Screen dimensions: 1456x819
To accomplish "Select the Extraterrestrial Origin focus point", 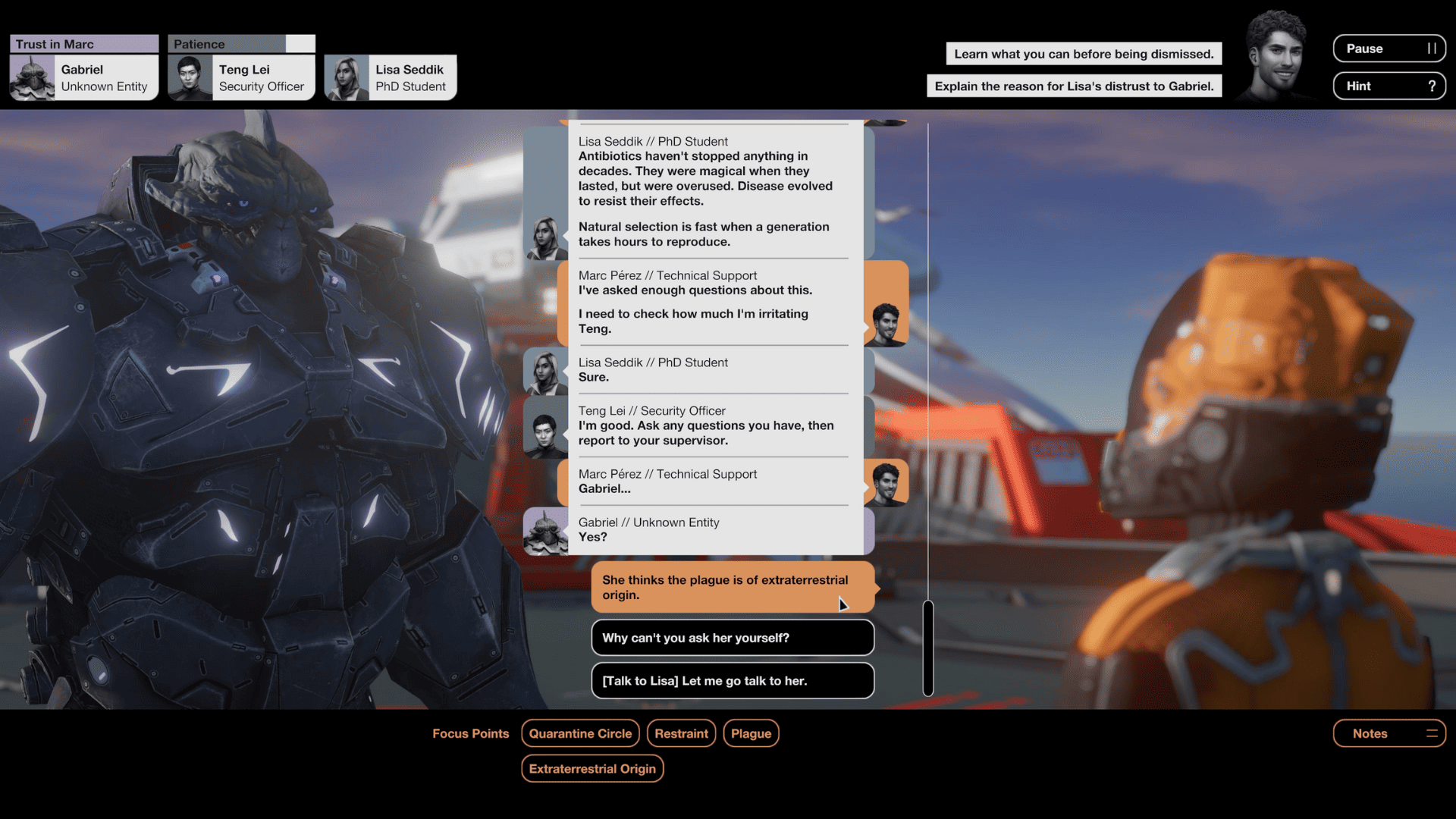I will coord(592,769).
